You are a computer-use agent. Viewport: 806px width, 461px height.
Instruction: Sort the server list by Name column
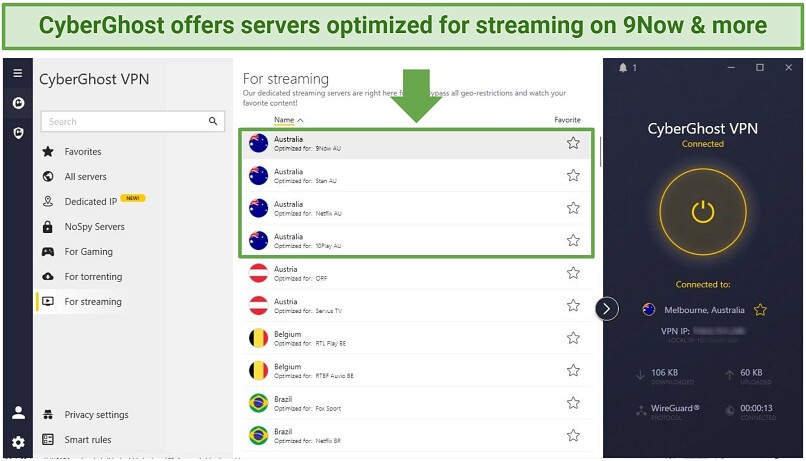[x=288, y=120]
